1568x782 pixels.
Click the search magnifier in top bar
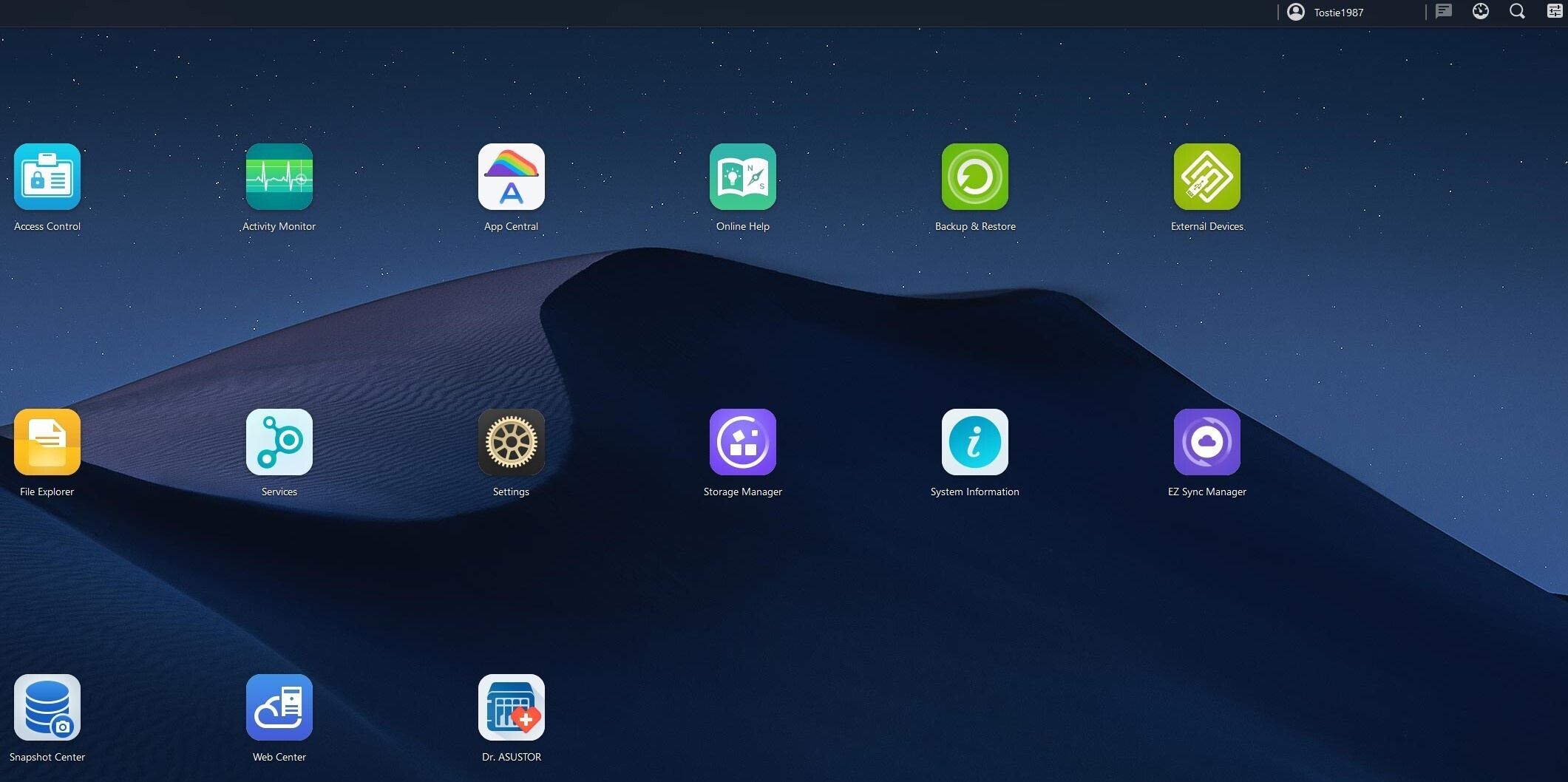click(x=1518, y=11)
